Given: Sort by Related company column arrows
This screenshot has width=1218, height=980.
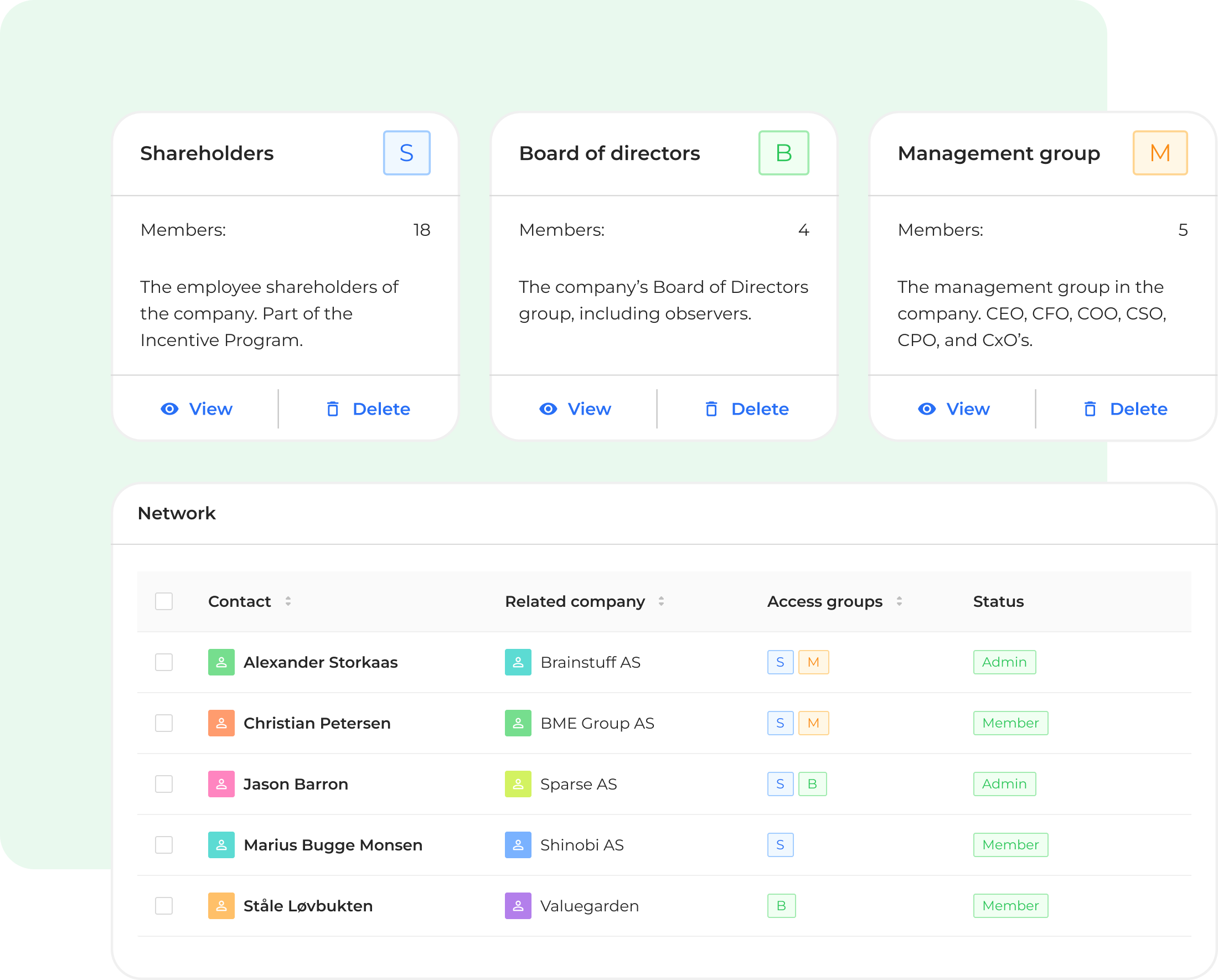Looking at the screenshot, I should (661, 601).
